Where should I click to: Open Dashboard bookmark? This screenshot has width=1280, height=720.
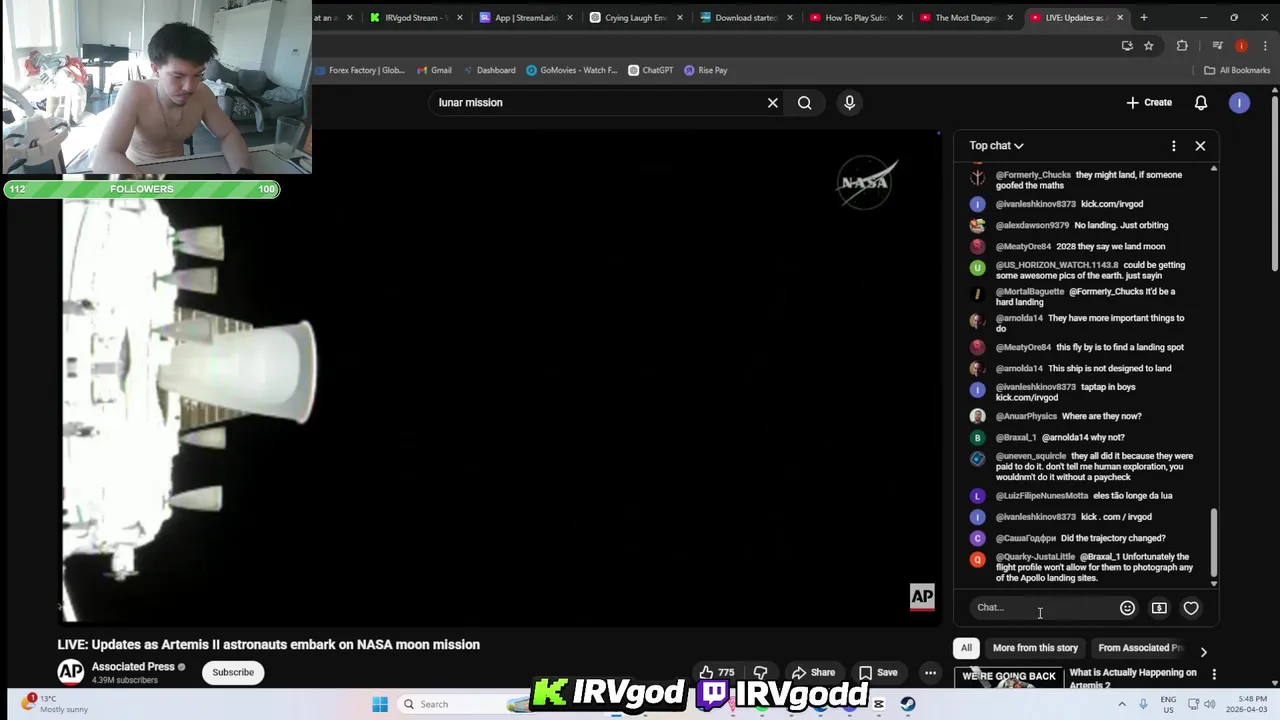[489, 70]
